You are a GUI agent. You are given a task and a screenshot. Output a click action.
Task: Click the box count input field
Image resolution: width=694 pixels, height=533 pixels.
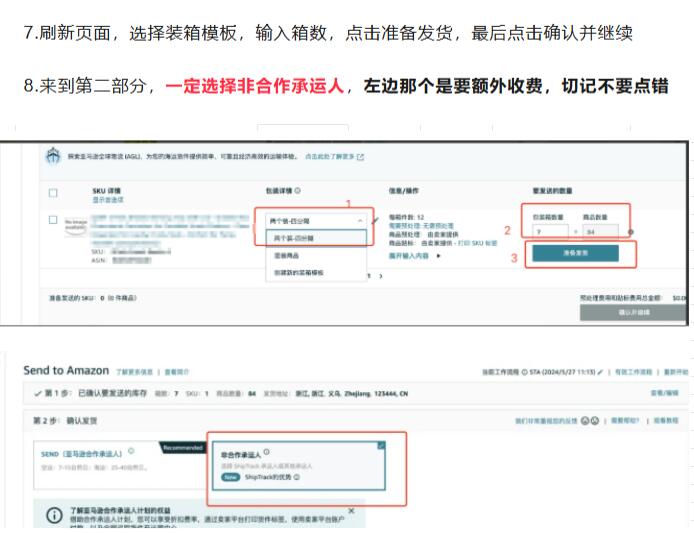click(x=550, y=232)
